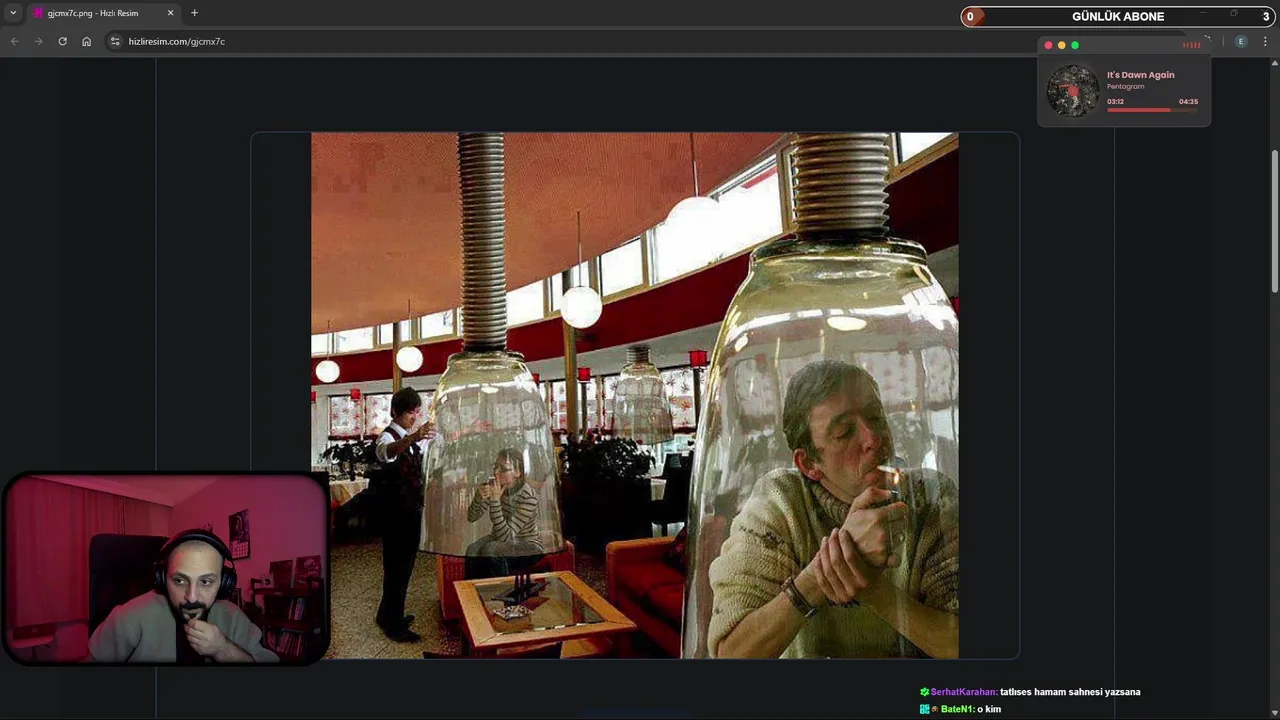The image size is (1280, 720).
Task: Go back to the previous page
Action: point(14,41)
